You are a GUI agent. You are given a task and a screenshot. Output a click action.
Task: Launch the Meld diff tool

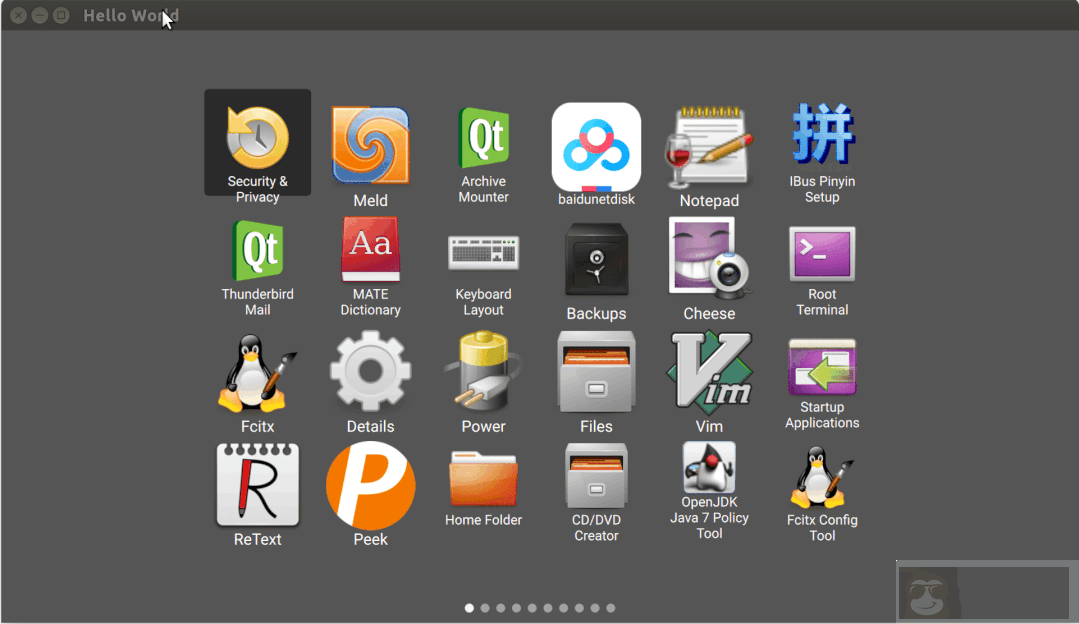coord(370,145)
